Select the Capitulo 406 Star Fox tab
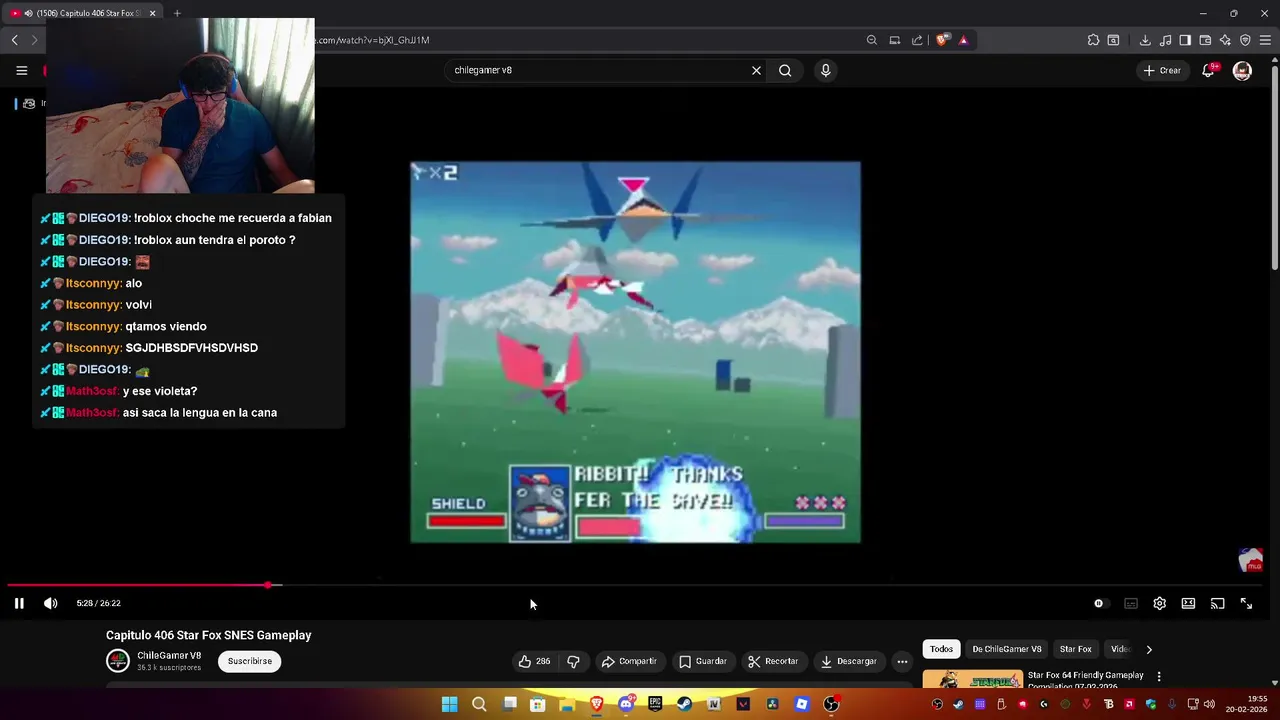The image size is (1280, 720). click(84, 13)
